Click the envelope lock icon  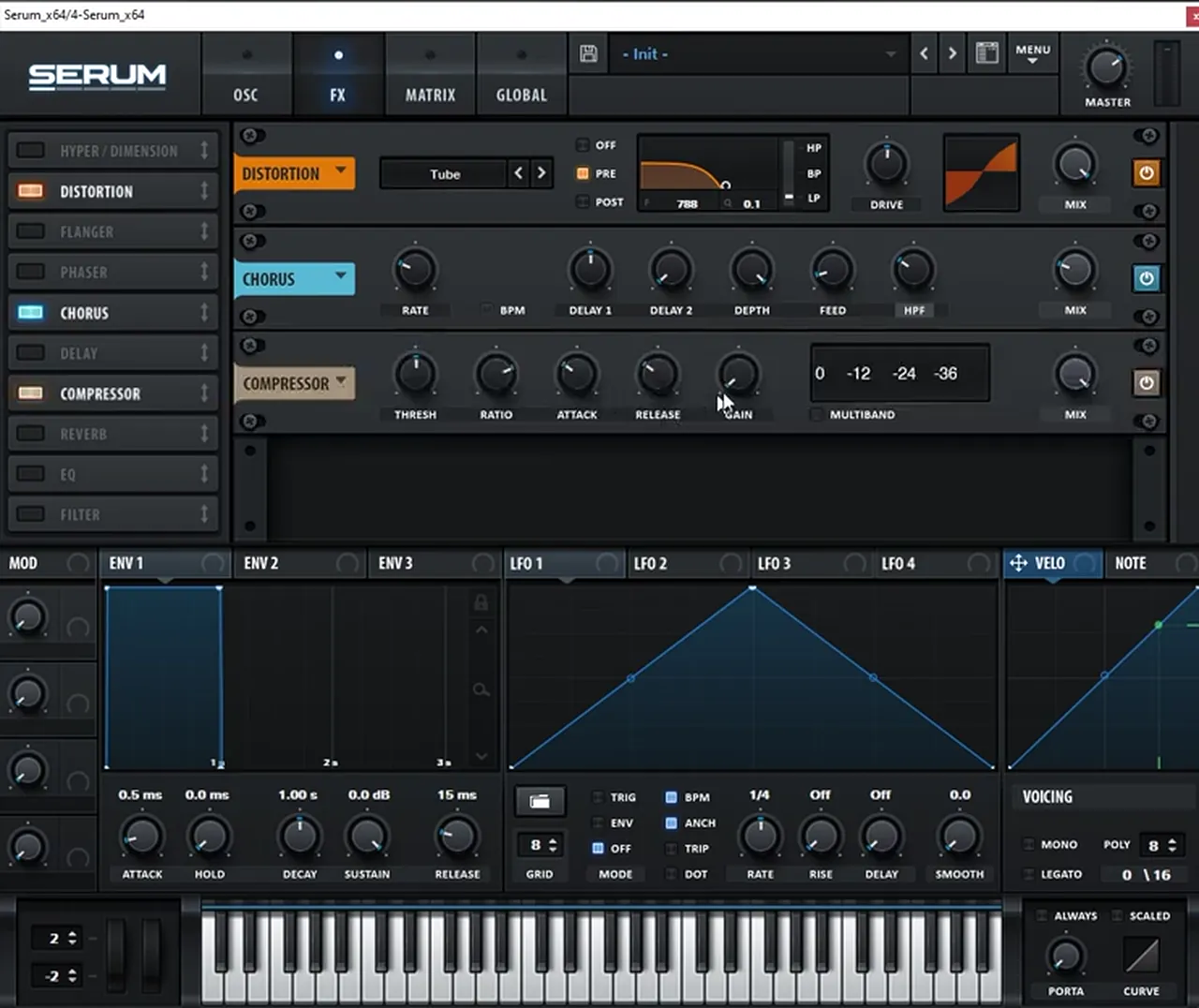[481, 602]
